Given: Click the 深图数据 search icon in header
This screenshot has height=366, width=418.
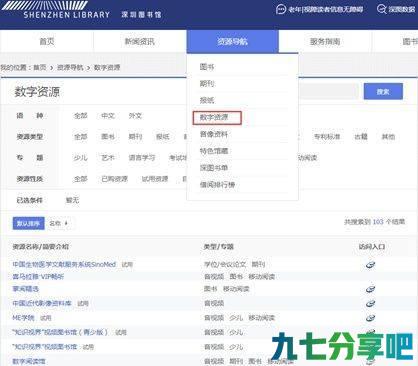Looking at the screenshot, I should (x=382, y=9).
